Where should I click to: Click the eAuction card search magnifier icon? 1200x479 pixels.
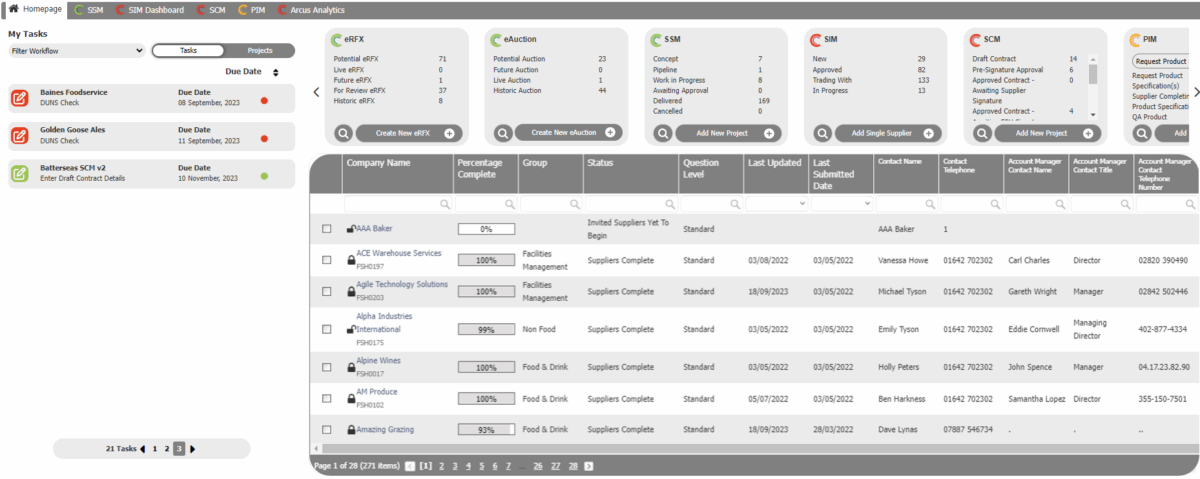coord(502,133)
